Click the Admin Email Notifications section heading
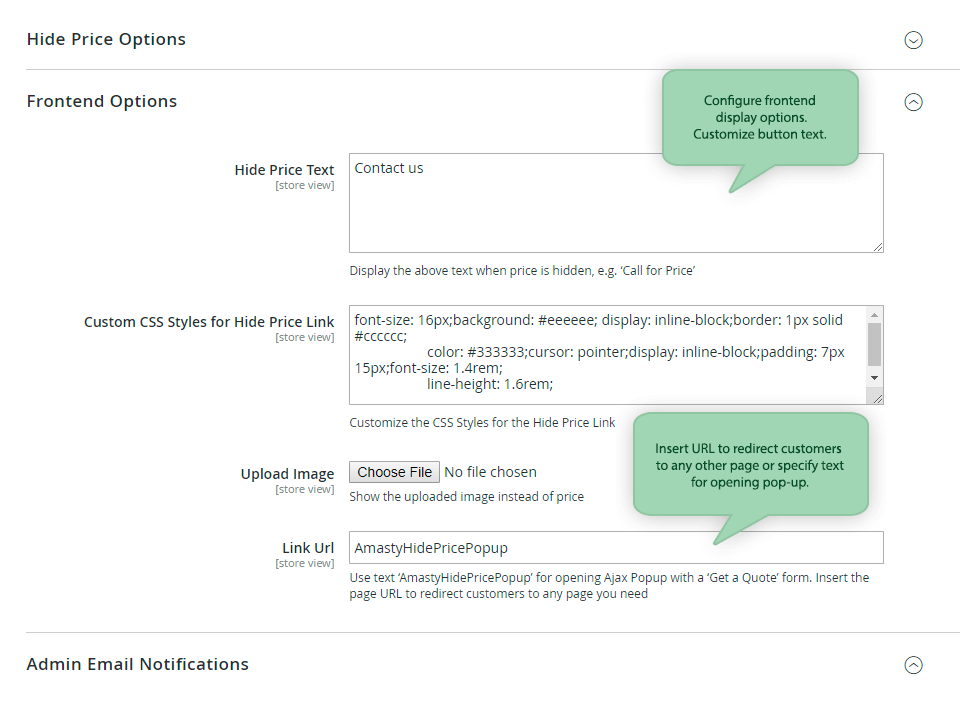The height and width of the screenshot is (704, 960). (138, 664)
